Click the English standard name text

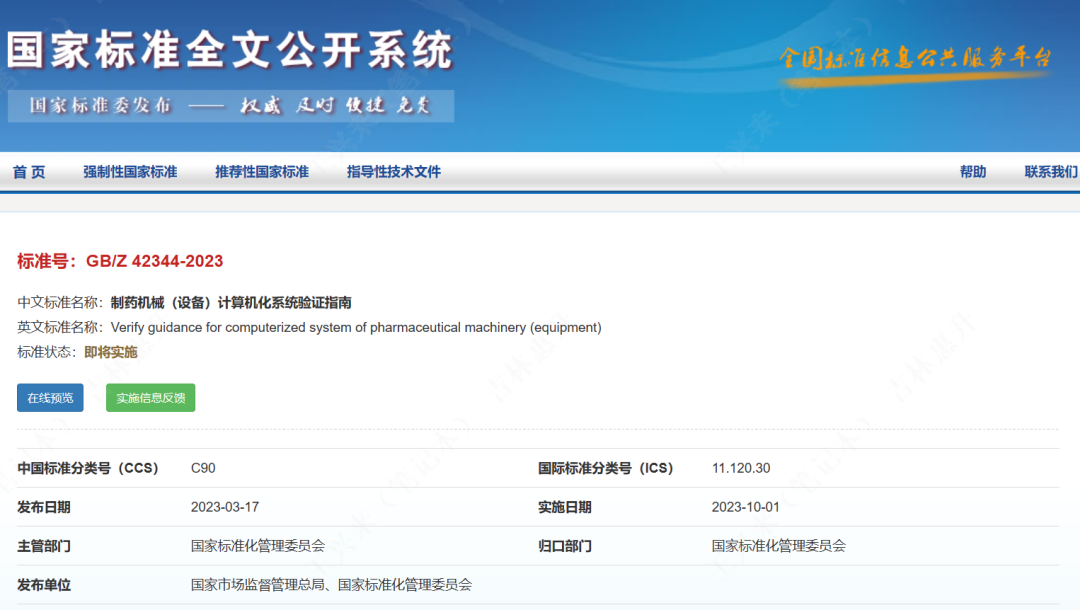(356, 327)
